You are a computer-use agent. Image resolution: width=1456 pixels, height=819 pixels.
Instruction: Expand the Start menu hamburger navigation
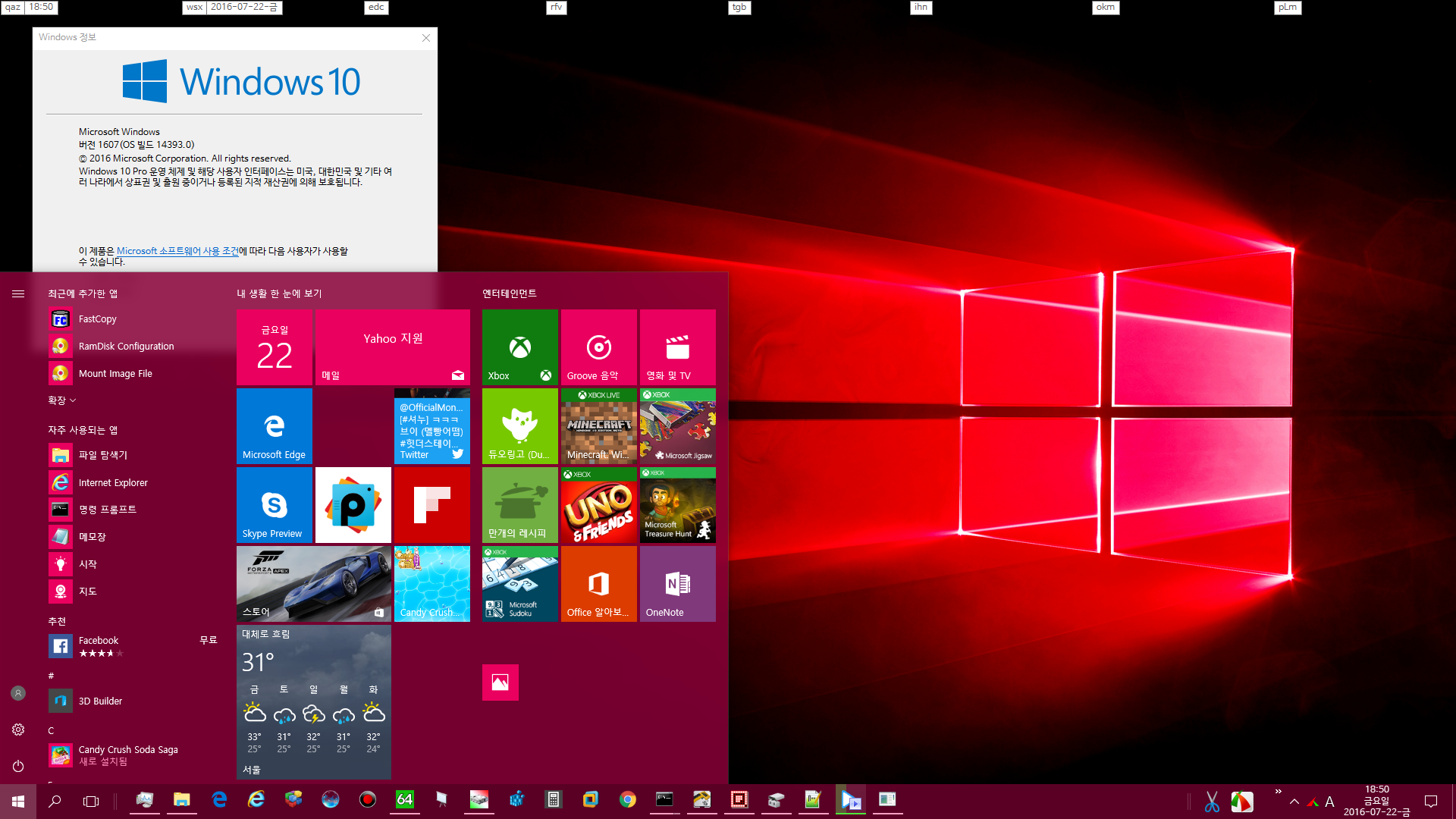click(18, 293)
